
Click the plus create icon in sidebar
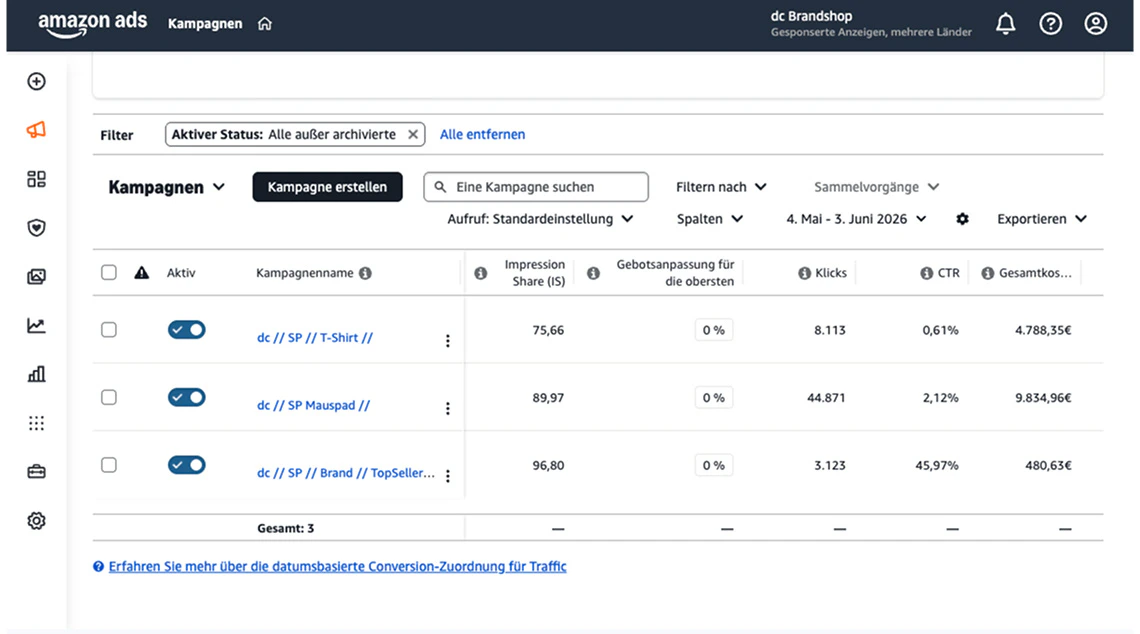pos(36,81)
